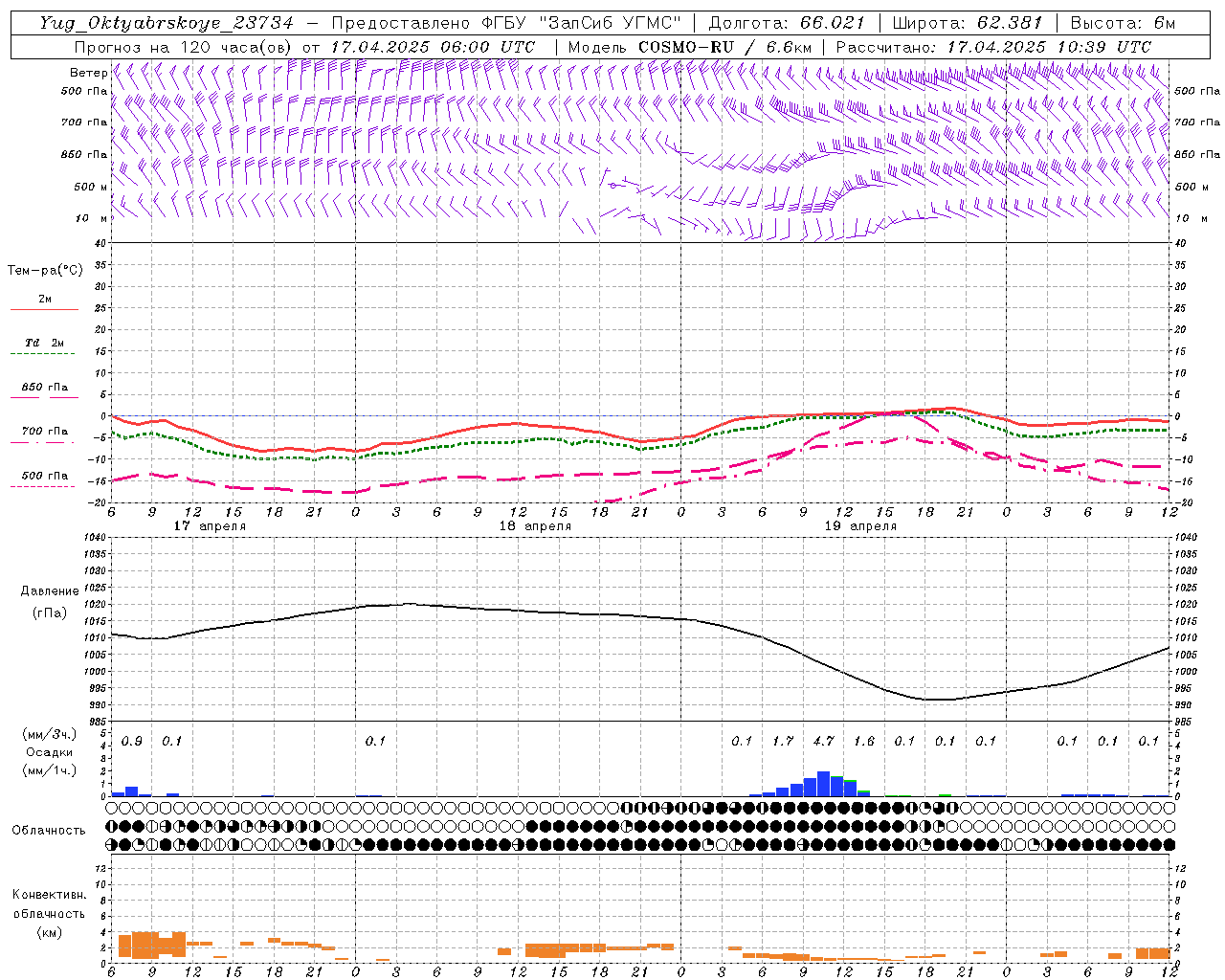Click the longitude value 66.021
The height and width of the screenshot is (980, 1225).
pyautogui.click(x=833, y=23)
